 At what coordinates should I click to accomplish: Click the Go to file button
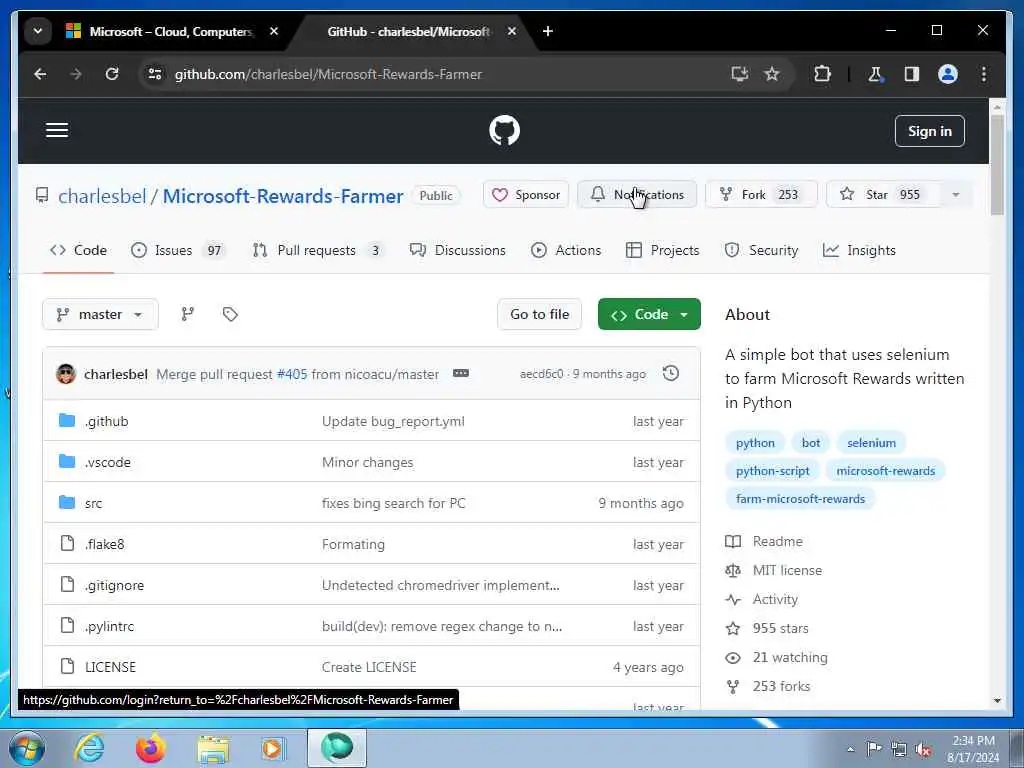tap(539, 314)
